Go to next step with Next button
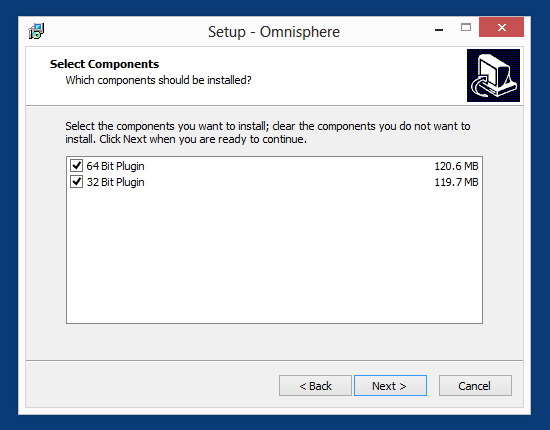Viewport: 550px width, 430px height. point(390,385)
